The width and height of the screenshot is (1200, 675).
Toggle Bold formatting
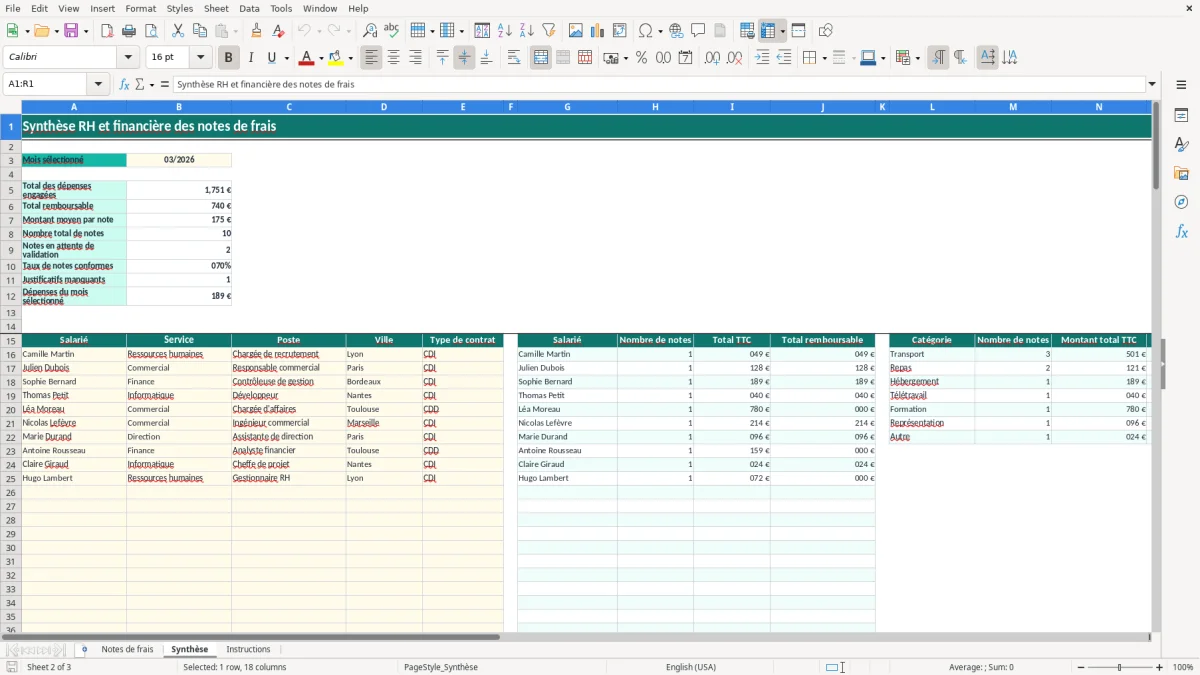tap(229, 58)
